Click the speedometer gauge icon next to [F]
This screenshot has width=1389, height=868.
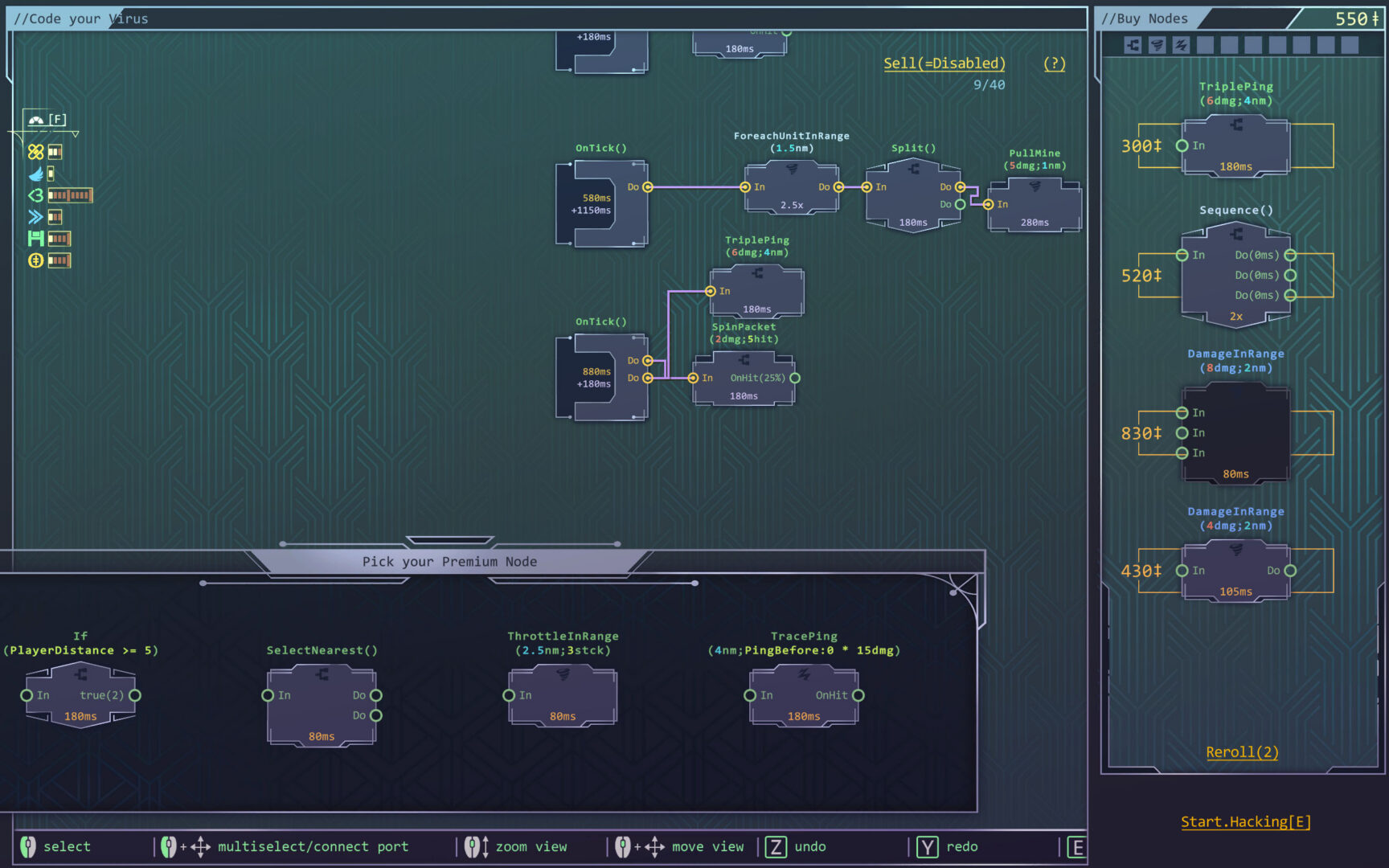(x=34, y=120)
